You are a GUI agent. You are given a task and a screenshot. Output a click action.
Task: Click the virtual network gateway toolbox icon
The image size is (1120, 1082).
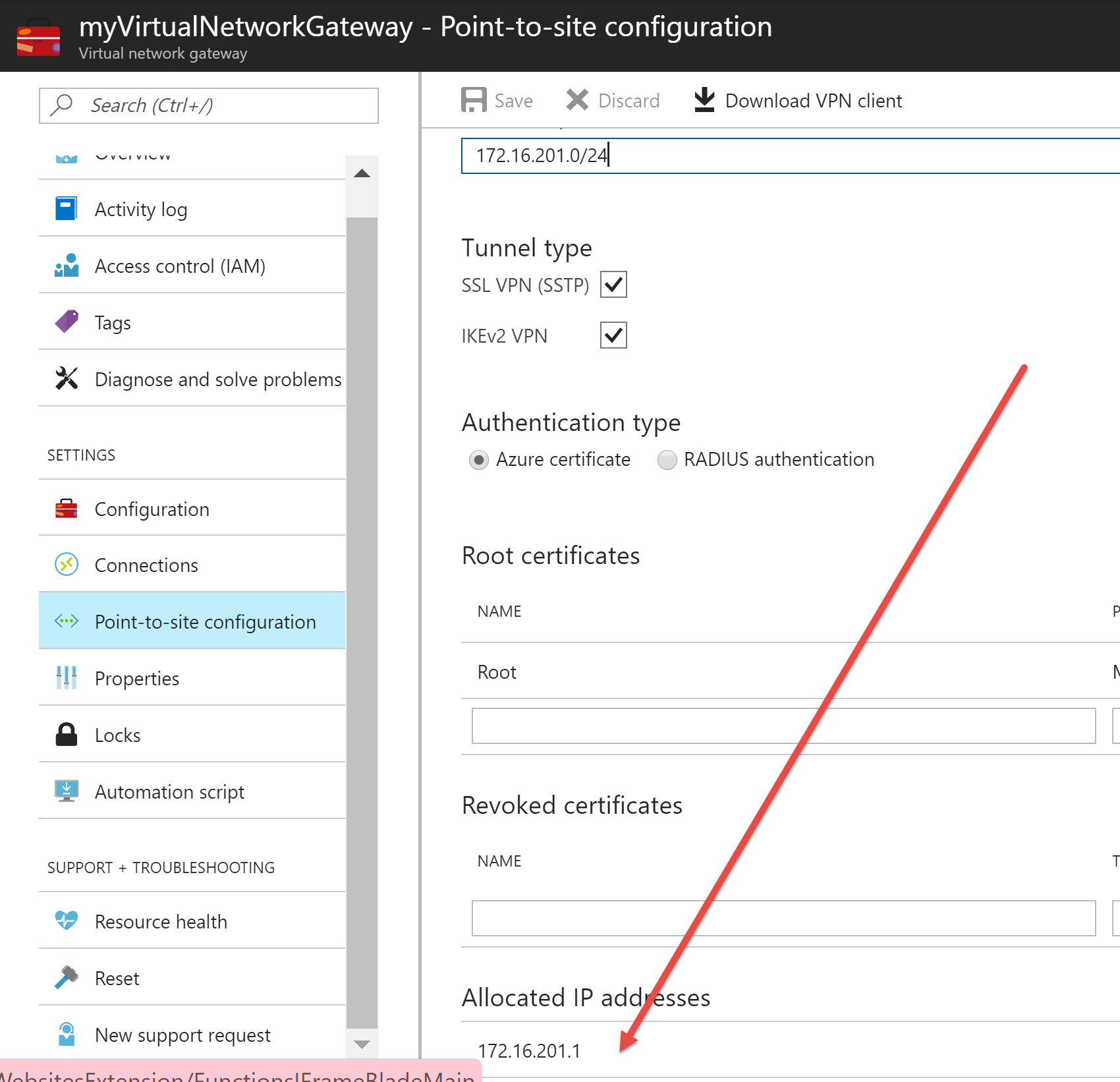tap(38, 37)
